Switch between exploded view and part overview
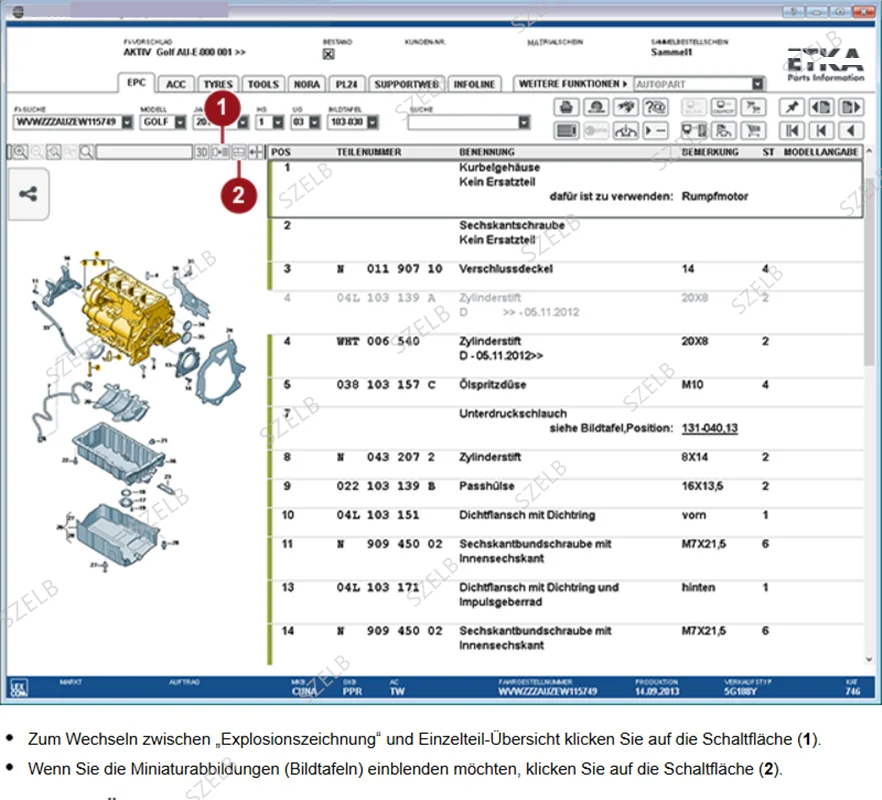This screenshot has width=882, height=800. tap(220, 152)
